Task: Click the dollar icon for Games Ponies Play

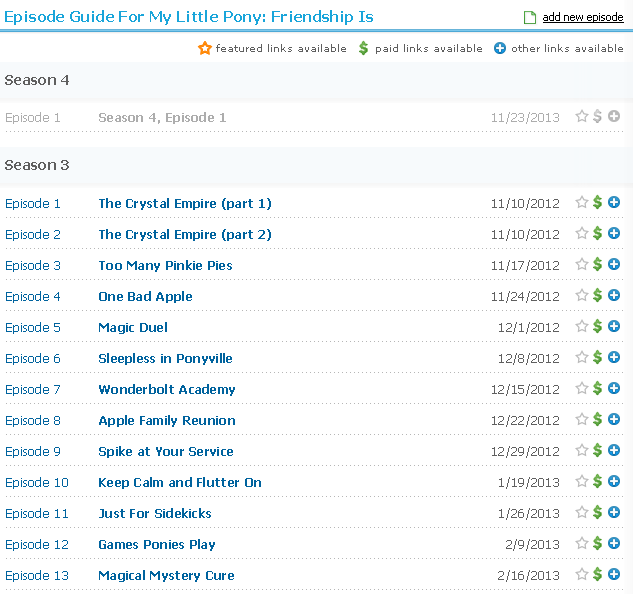Action: click(x=597, y=543)
